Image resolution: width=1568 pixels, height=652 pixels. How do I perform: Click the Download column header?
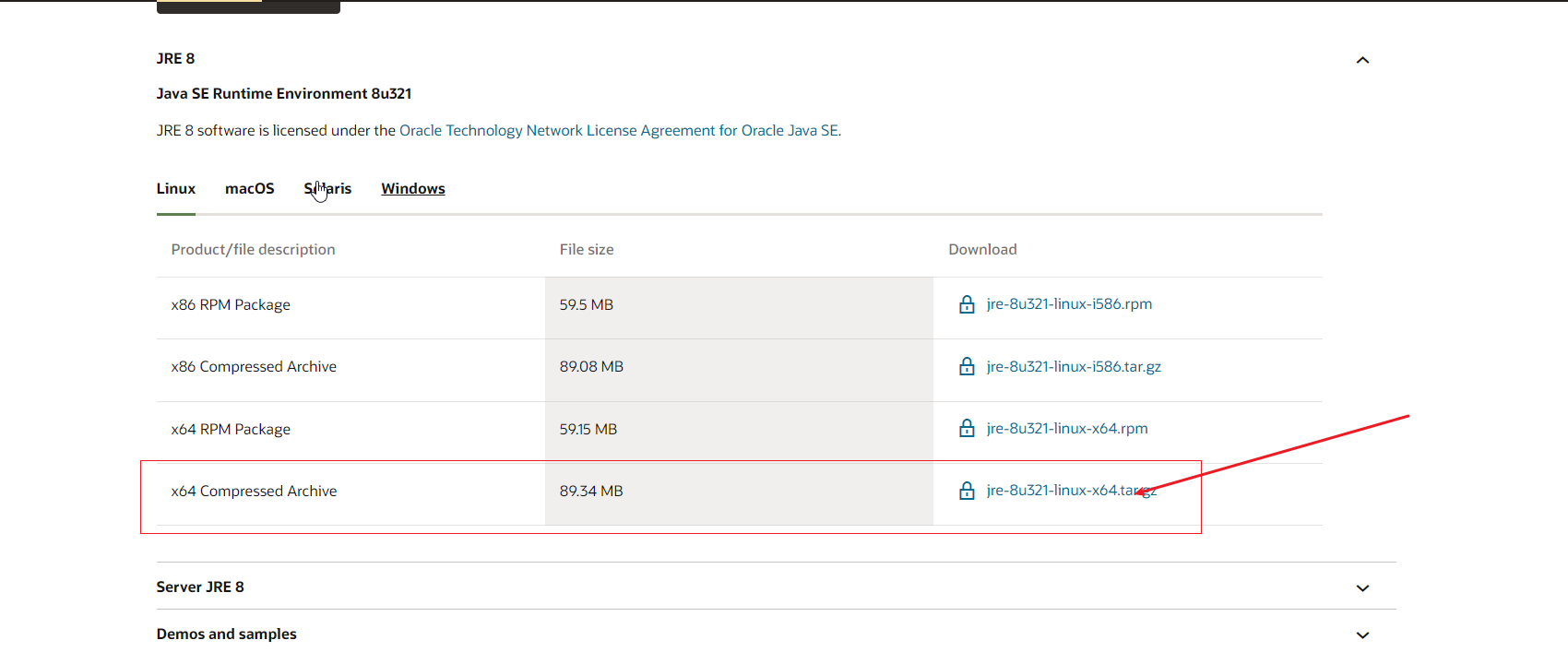(x=982, y=249)
